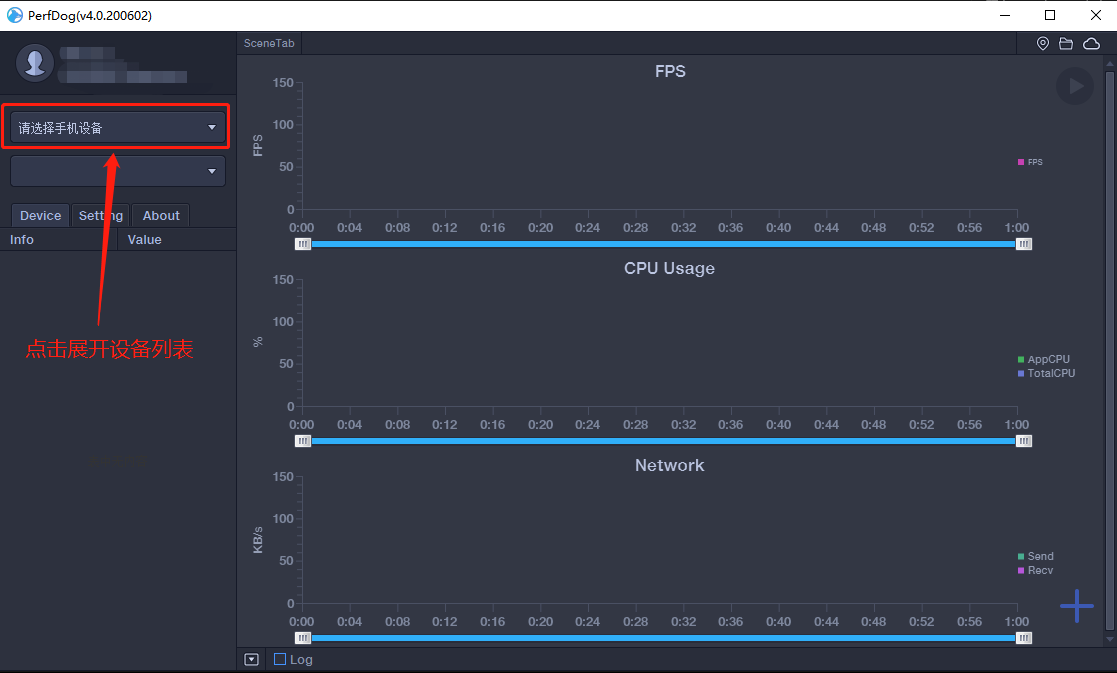The width and height of the screenshot is (1117, 673).
Task: Click the Info column header
Action: [x=58, y=240]
